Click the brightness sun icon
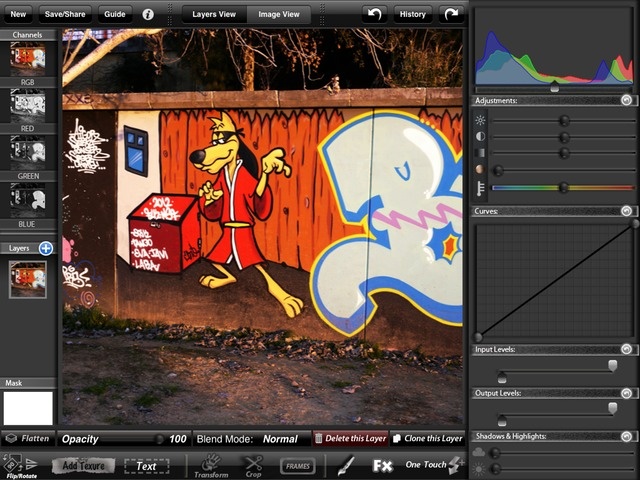Screen dimensions: 640x480 (x=480, y=120)
